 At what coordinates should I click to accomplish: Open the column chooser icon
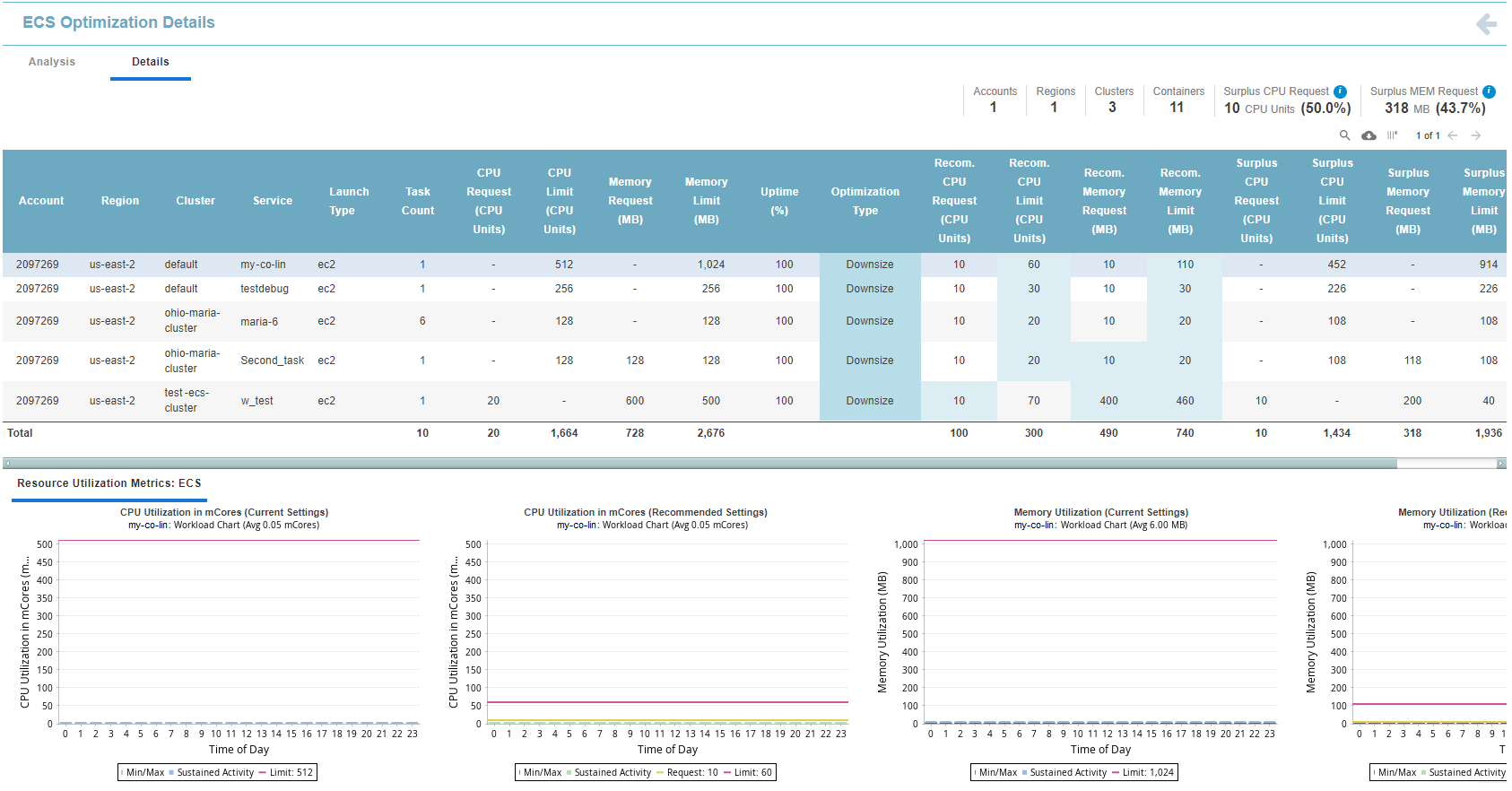click(x=1392, y=135)
